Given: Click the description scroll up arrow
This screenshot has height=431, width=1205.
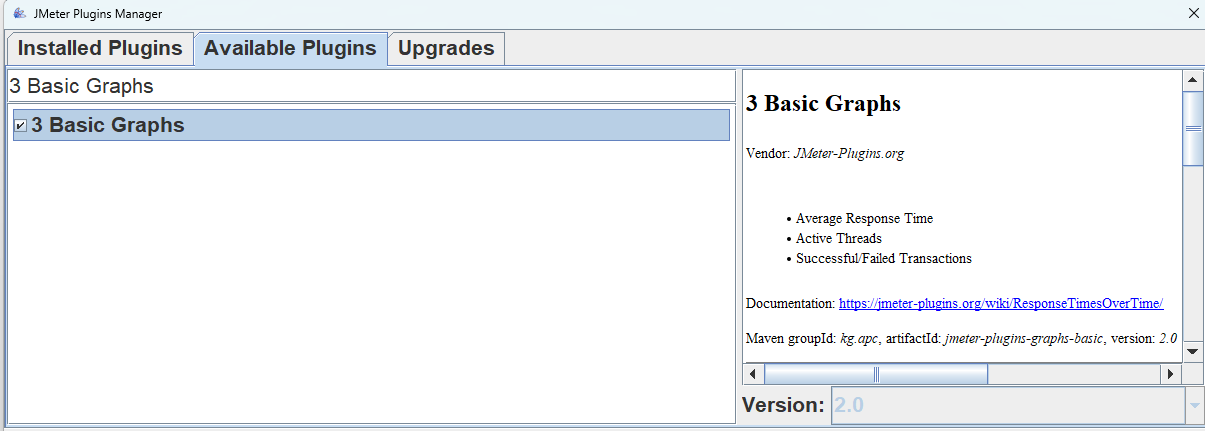Looking at the screenshot, I should 1192,81.
